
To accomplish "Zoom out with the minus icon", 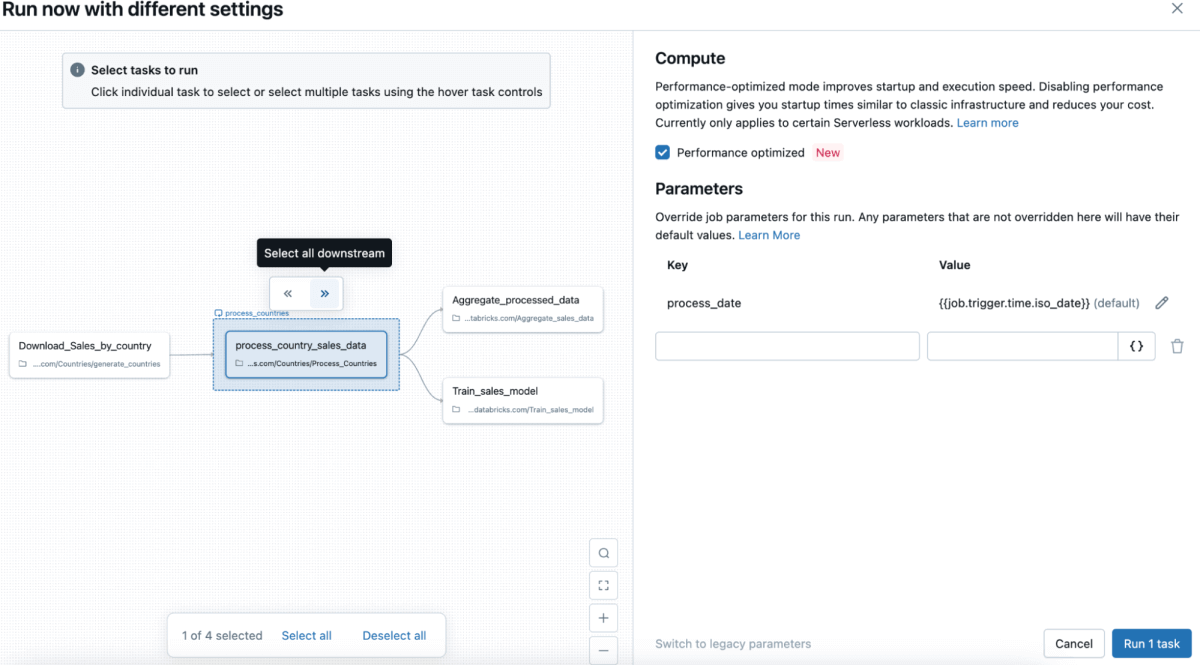I will (603, 649).
